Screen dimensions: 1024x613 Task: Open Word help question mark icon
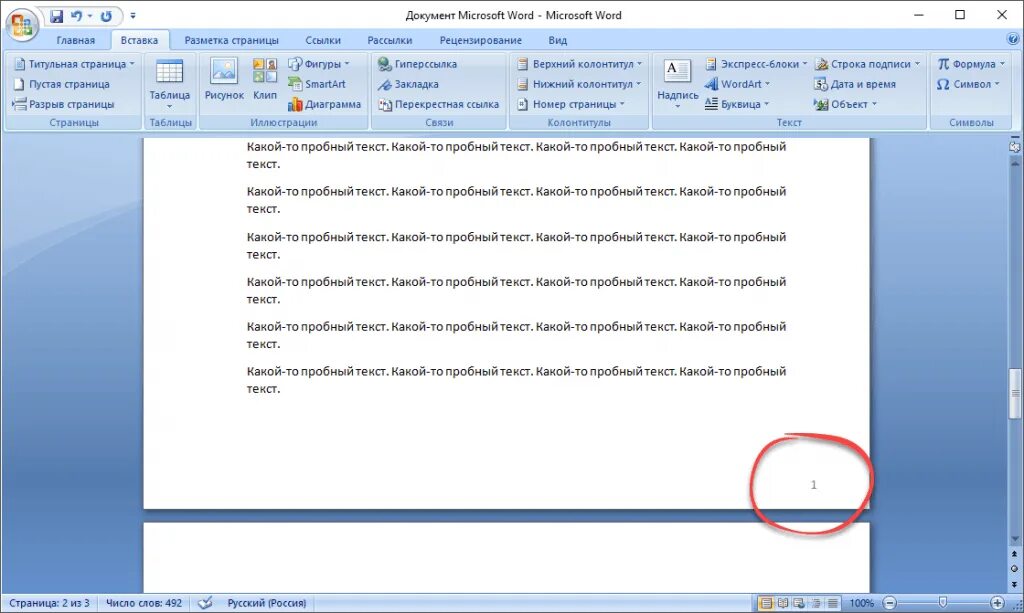pyautogui.click(x=1013, y=40)
